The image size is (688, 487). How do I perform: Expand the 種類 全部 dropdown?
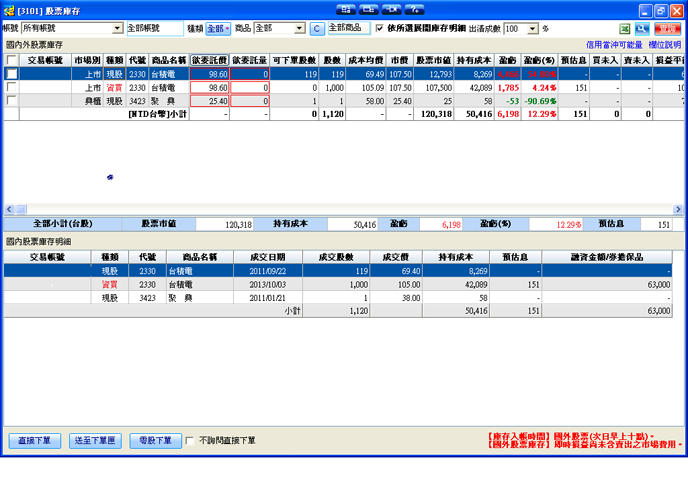coord(226,29)
